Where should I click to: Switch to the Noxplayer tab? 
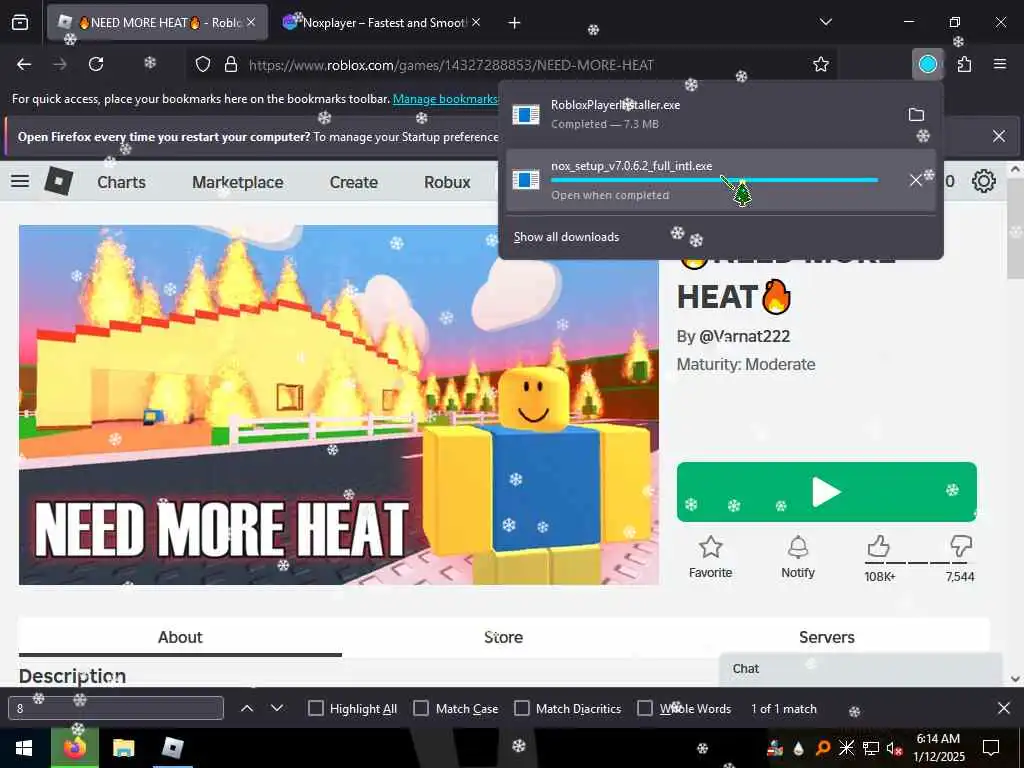coord(381,22)
